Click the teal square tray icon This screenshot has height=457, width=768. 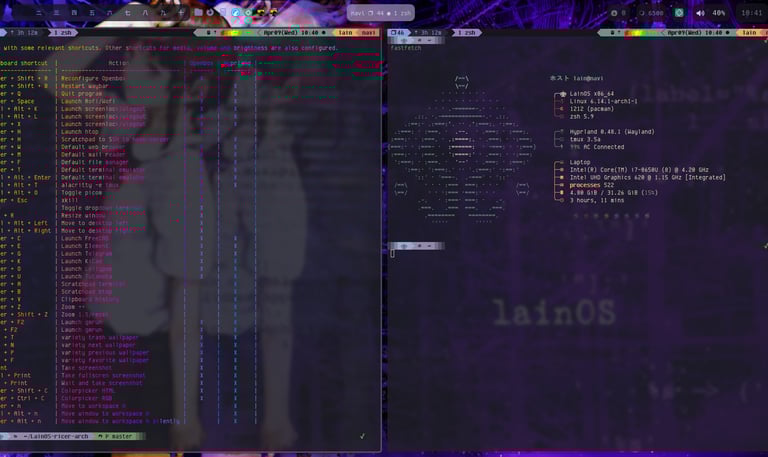(x=679, y=13)
